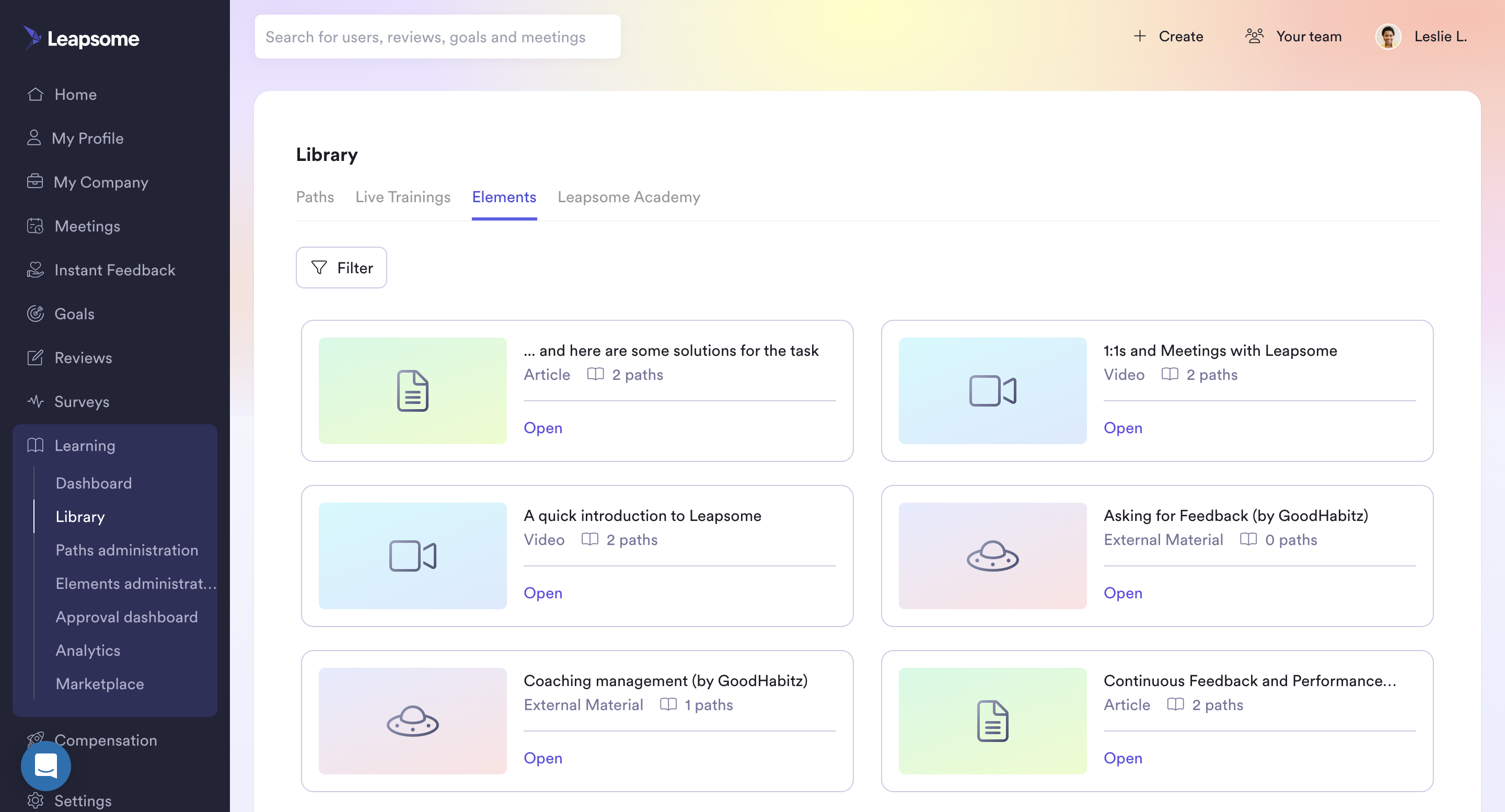This screenshot has height=812, width=1505.
Task: Open Instant Feedback section
Action: pyautogui.click(x=100, y=269)
